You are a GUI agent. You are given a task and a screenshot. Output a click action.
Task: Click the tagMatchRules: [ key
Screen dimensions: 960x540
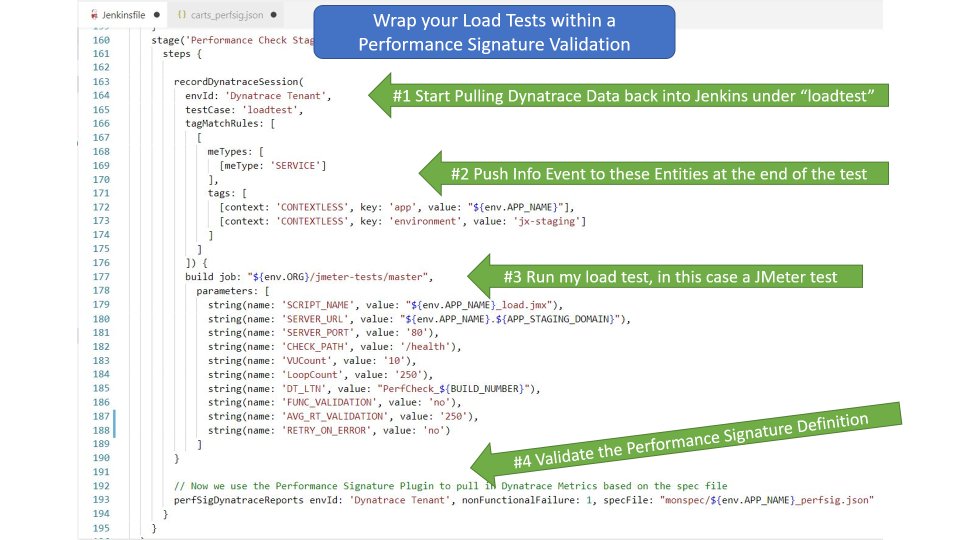(230, 124)
